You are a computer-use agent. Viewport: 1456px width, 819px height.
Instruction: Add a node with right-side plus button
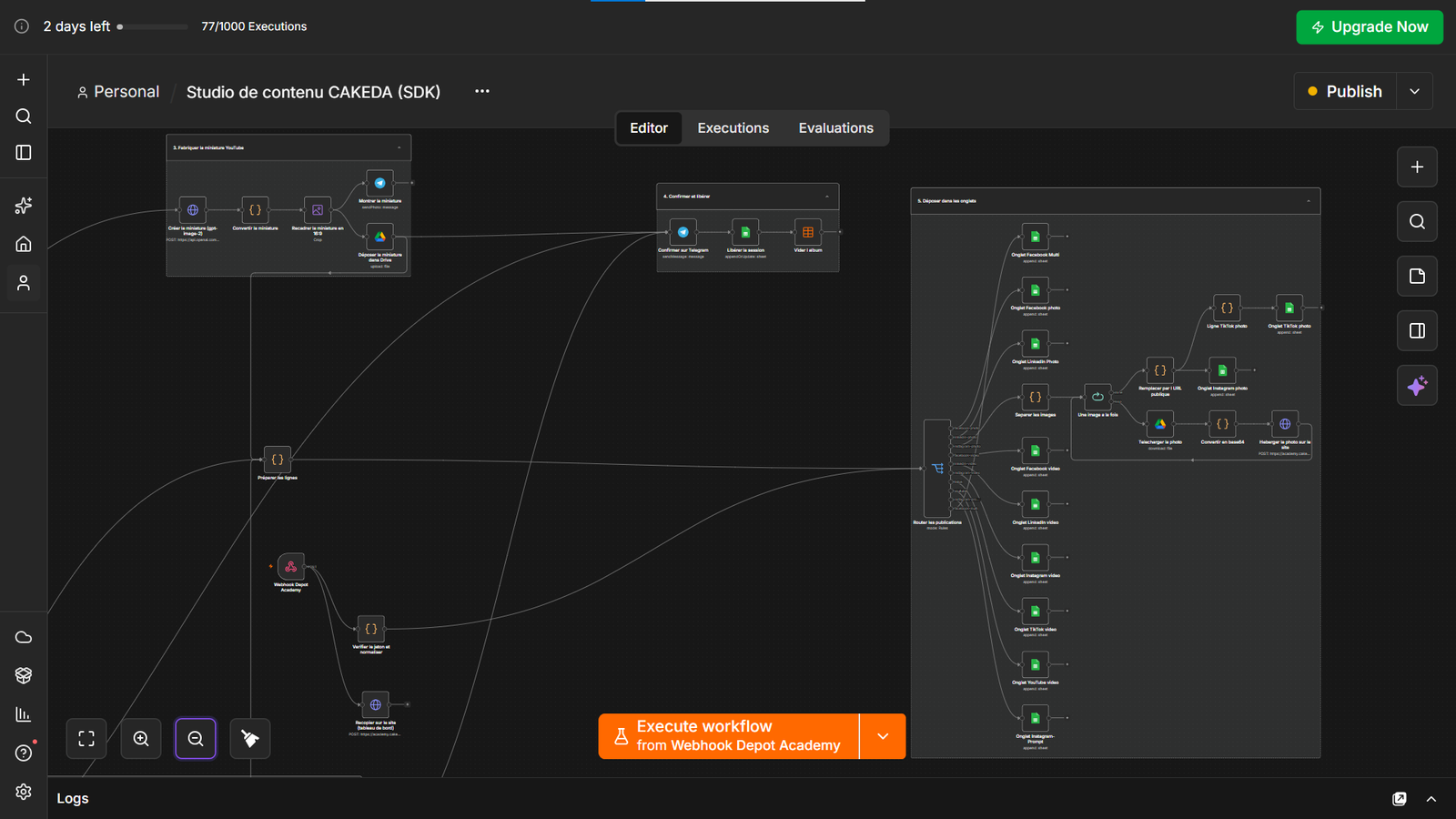1417,167
